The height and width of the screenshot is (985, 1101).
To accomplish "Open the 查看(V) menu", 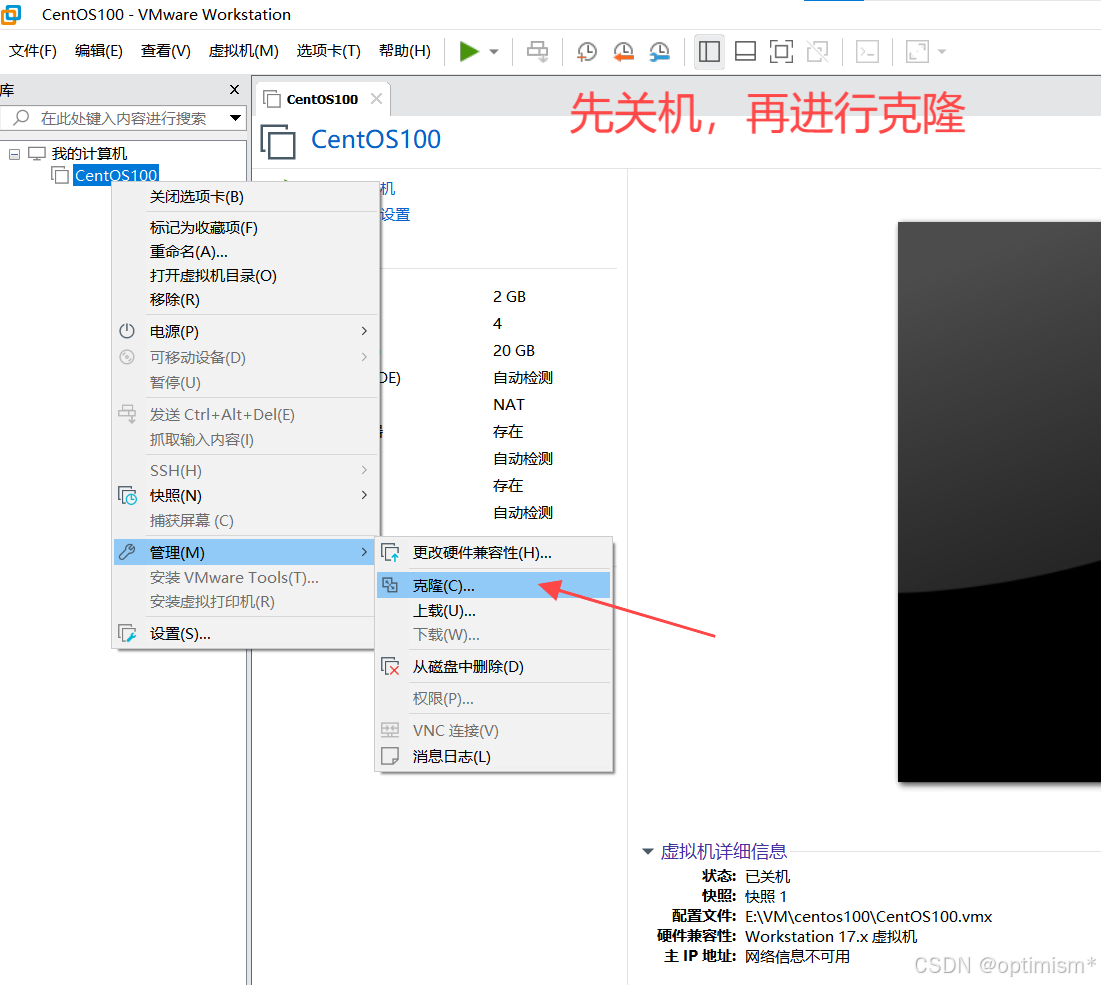I will (165, 51).
